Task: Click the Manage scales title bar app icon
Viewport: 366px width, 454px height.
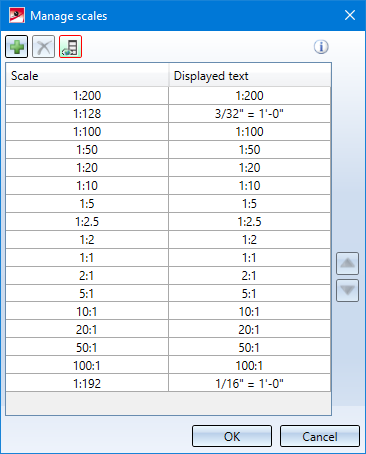Action: click(x=17, y=15)
